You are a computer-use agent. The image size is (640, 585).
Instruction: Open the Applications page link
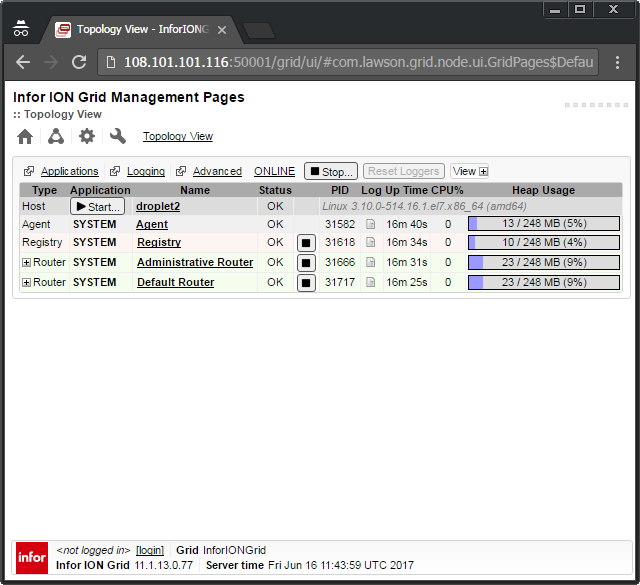pyautogui.click(x=69, y=171)
